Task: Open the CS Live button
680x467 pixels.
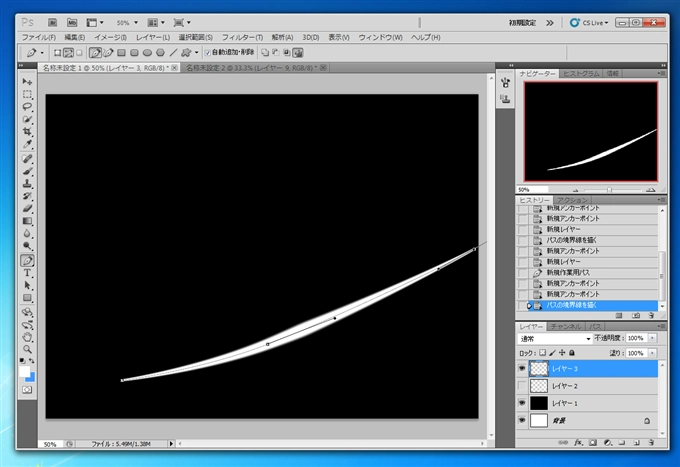Action: (x=589, y=23)
